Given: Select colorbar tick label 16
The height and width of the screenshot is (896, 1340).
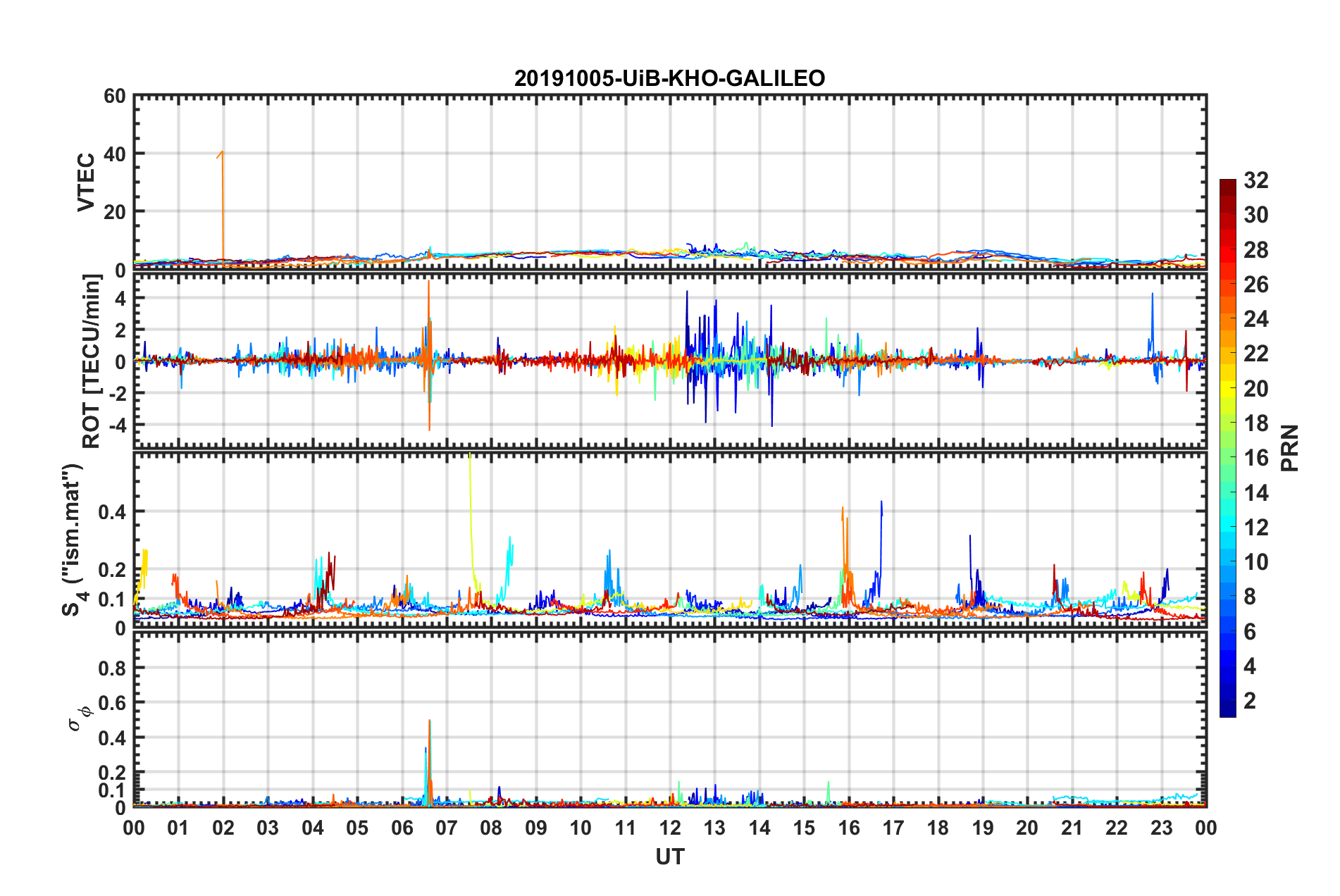Looking at the screenshot, I should pyautogui.click(x=1256, y=458).
